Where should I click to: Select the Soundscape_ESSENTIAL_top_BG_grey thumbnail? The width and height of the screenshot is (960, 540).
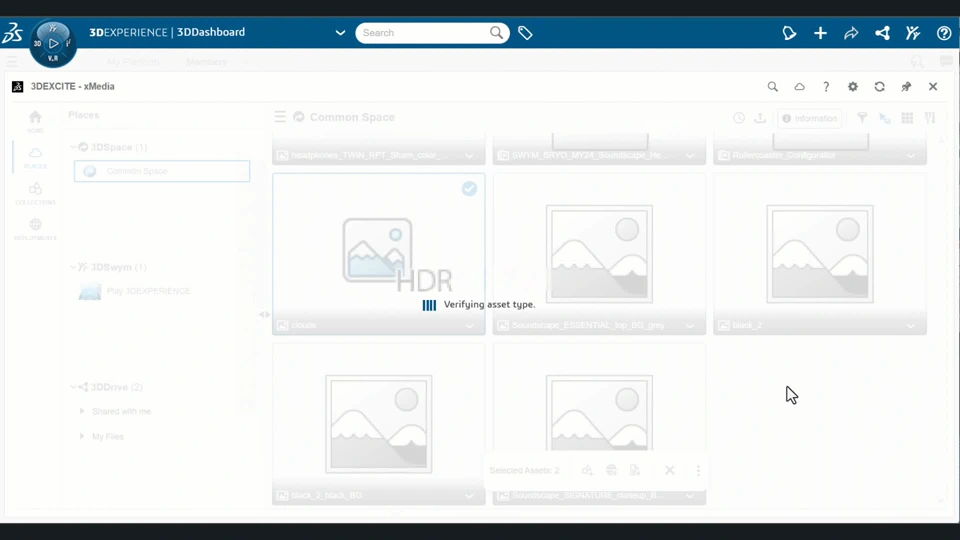pos(599,253)
